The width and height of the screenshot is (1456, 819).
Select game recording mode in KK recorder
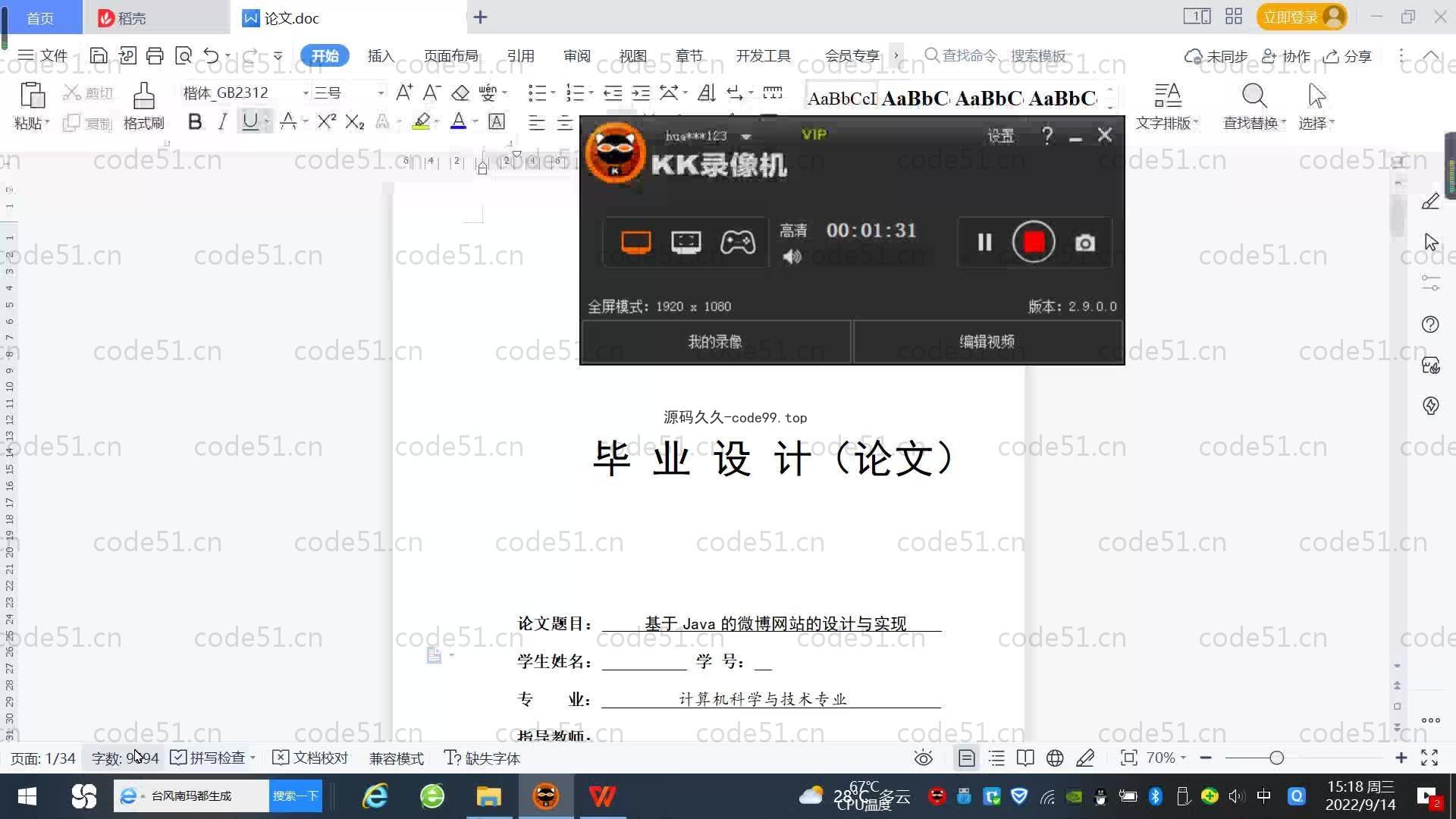(737, 242)
